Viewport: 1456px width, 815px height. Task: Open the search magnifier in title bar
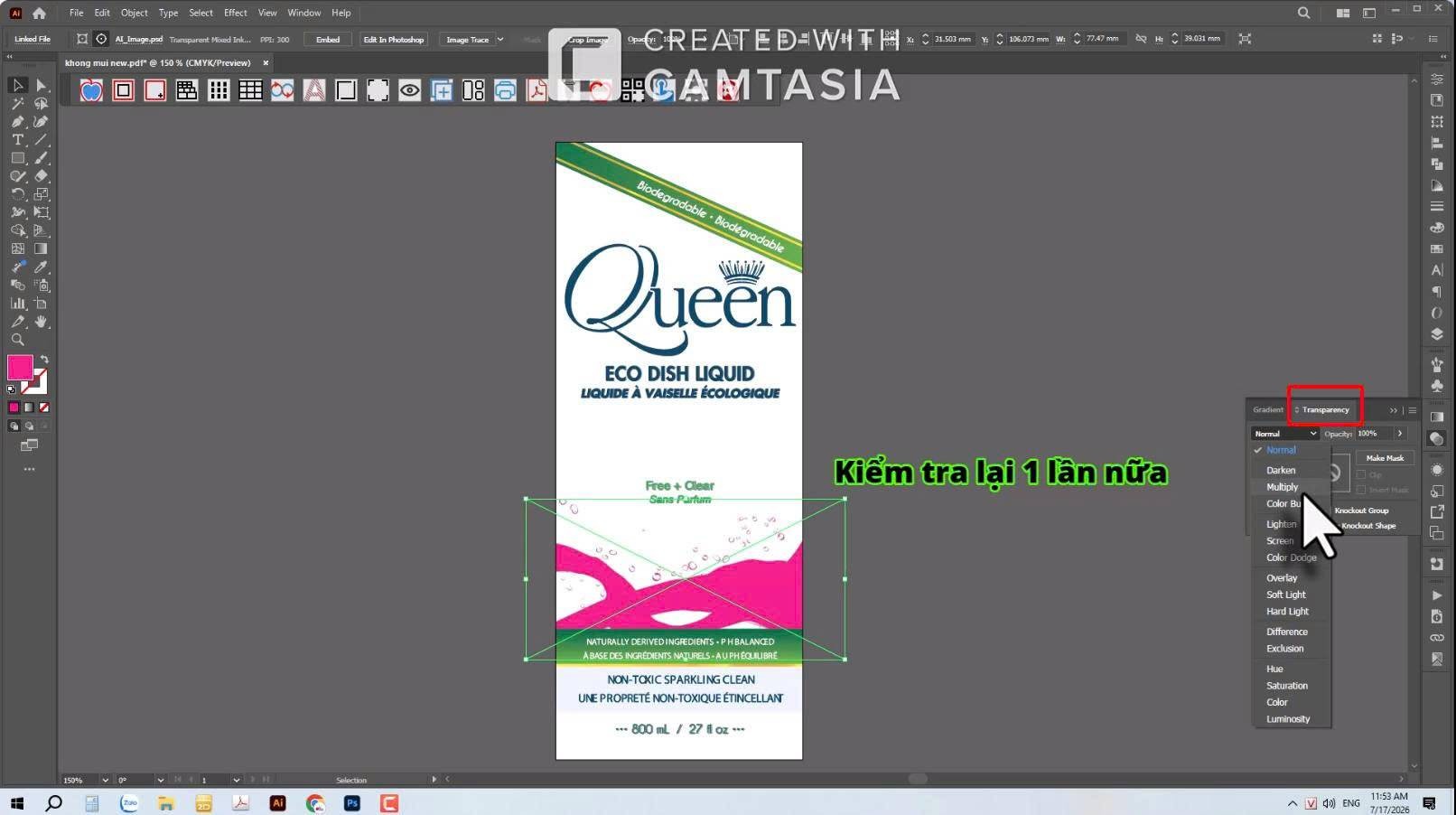(x=1303, y=13)
